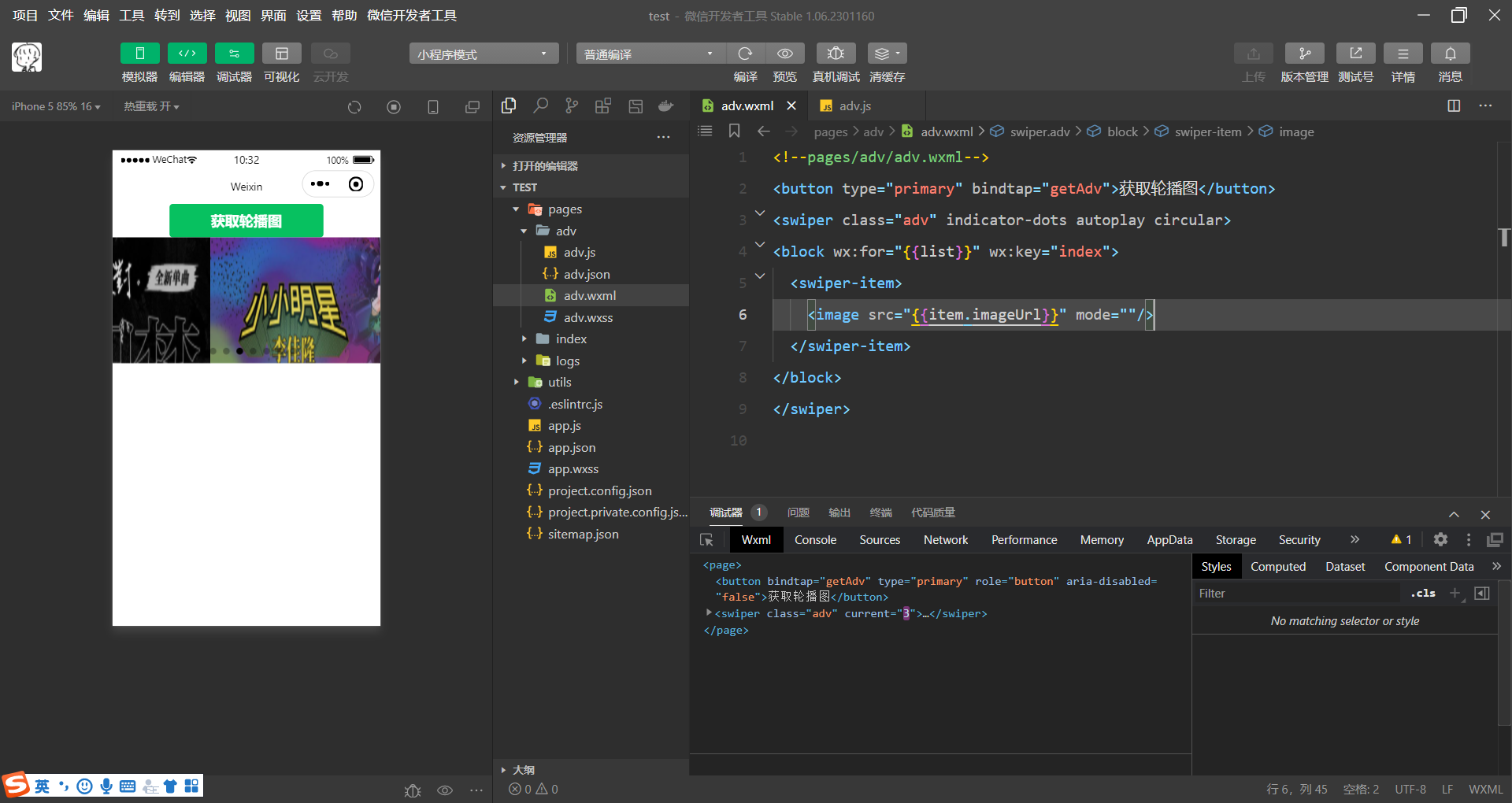
Task: Open resource manager more options
Action: click(664, 138)
